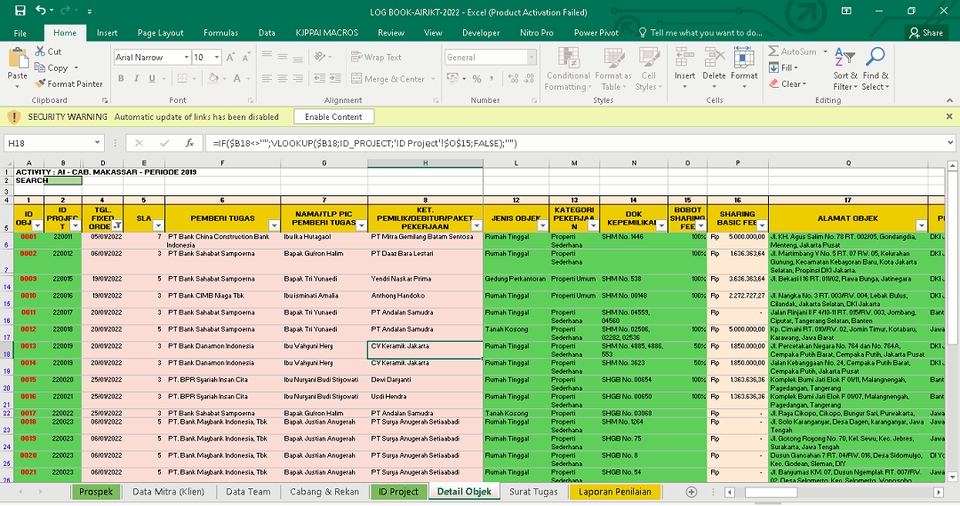Click the Clear eraser icon
This screenshot has width=960, height=506.
[775, 84]
